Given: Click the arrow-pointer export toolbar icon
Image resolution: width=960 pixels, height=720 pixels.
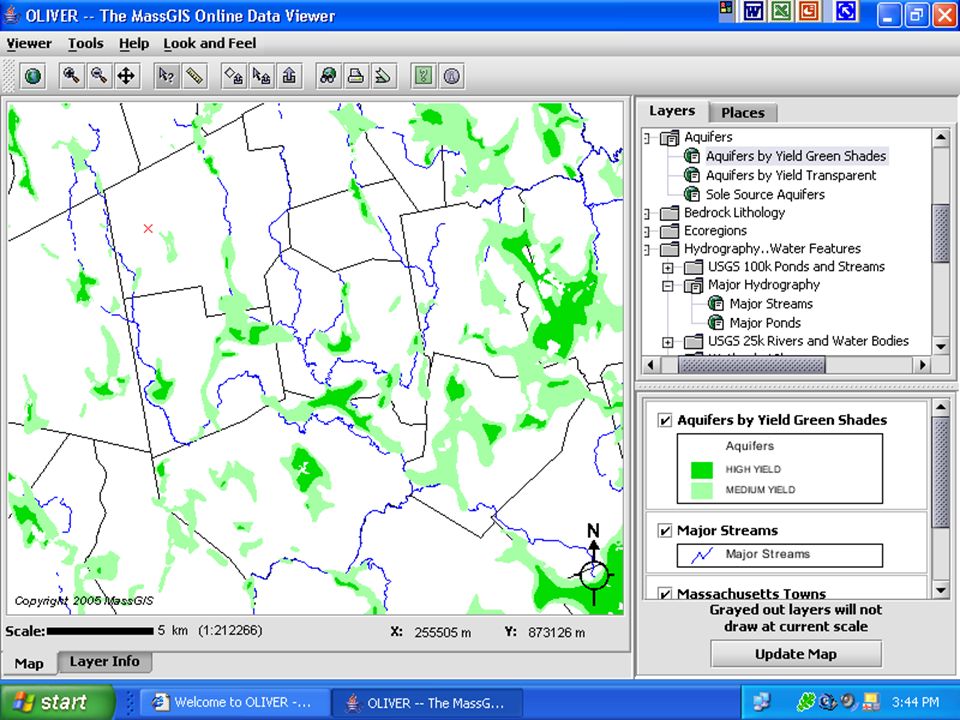Looking at the screenshot, I should point(261,76).
